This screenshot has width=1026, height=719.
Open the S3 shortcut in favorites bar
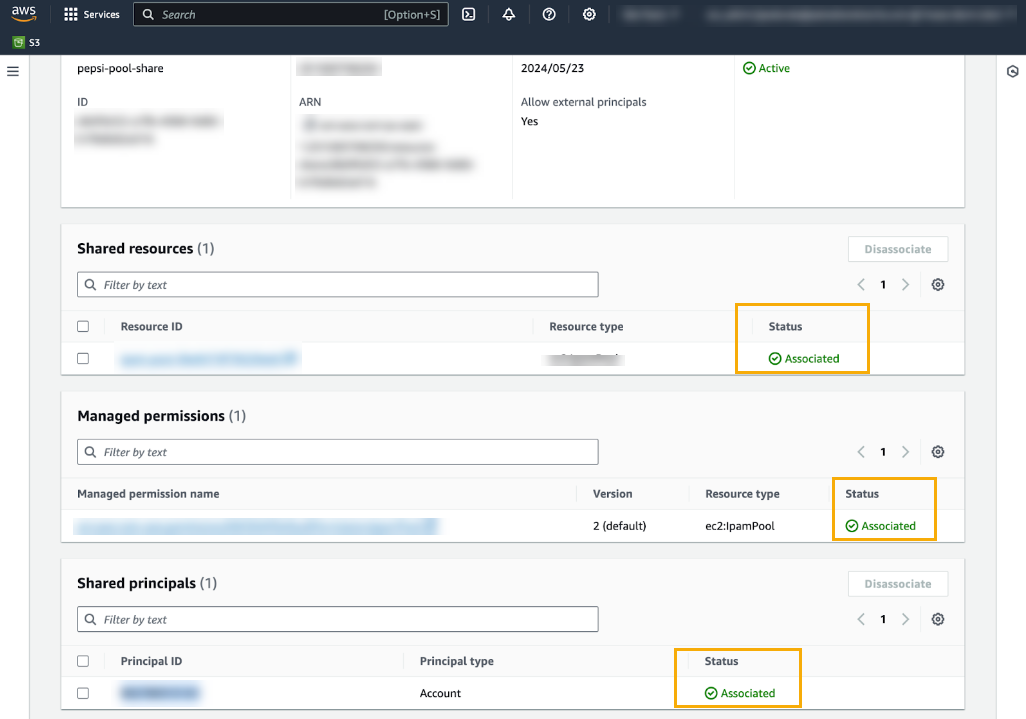click(x=26, y=43)
